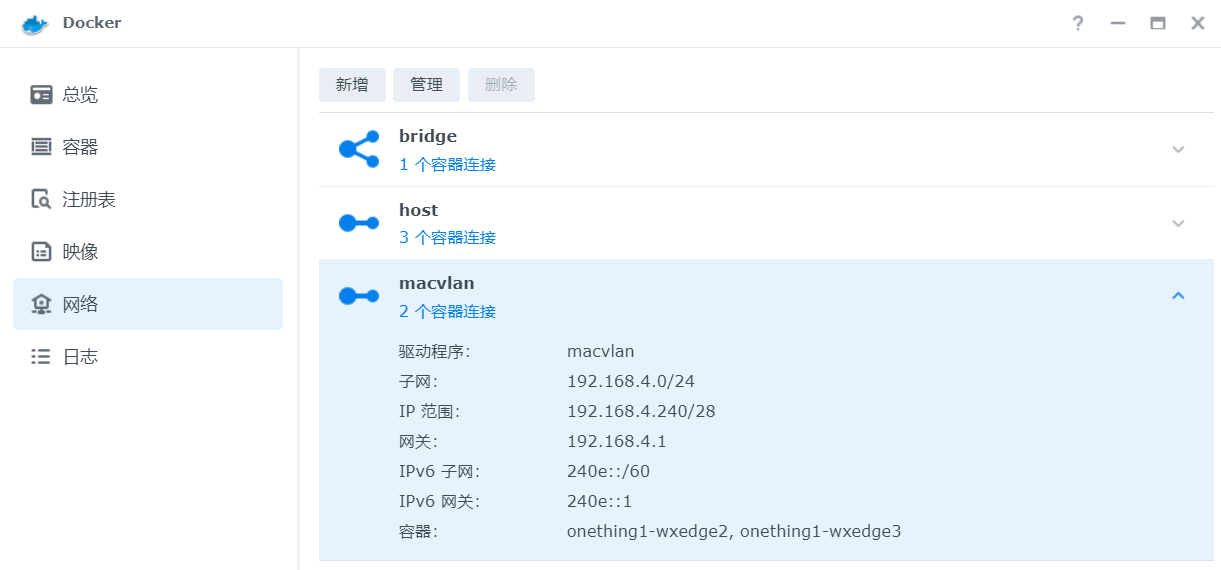Image resolution: width=1221 pixels, height=570 pixels.
Task: Collapse the macvlan network details
Action: pos(1178,296)
